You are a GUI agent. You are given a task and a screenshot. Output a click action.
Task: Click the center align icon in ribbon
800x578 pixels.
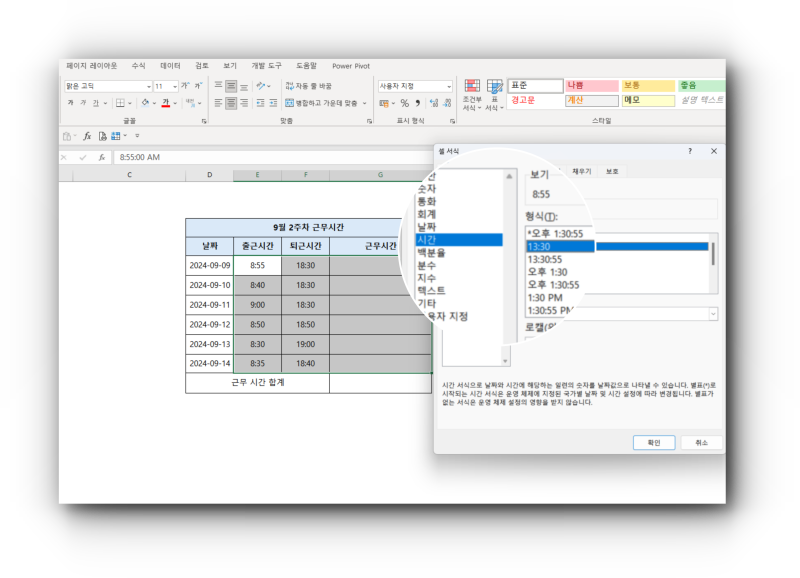tap(231, 103)
